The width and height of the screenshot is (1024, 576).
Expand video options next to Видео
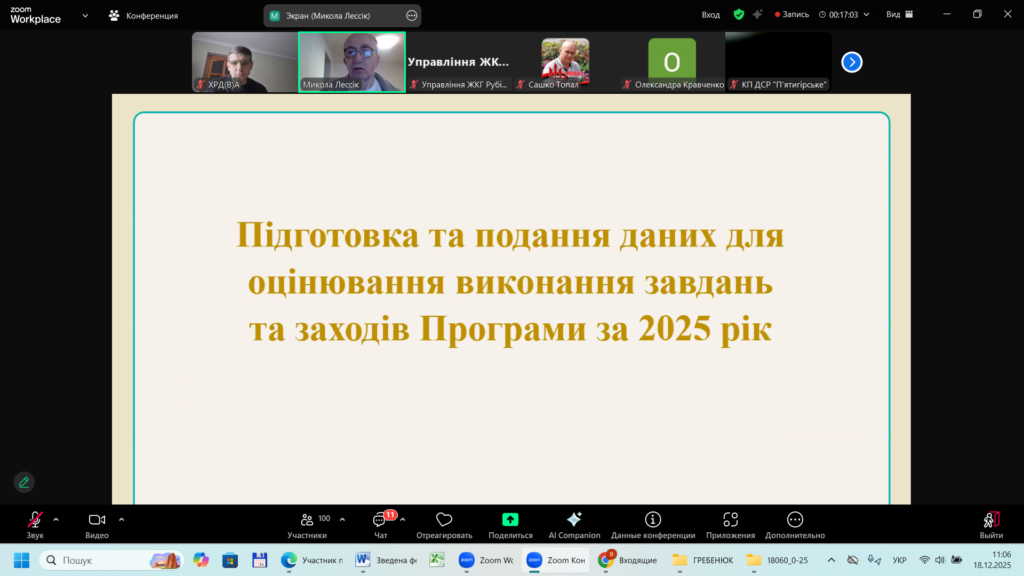pos(121,518)
